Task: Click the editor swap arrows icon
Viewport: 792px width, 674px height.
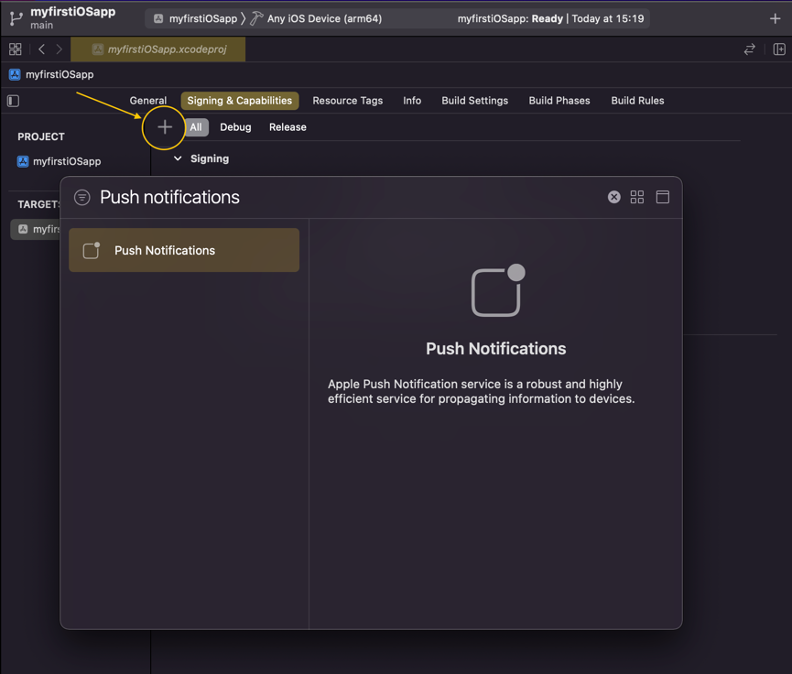Action: tap(750, 49)
